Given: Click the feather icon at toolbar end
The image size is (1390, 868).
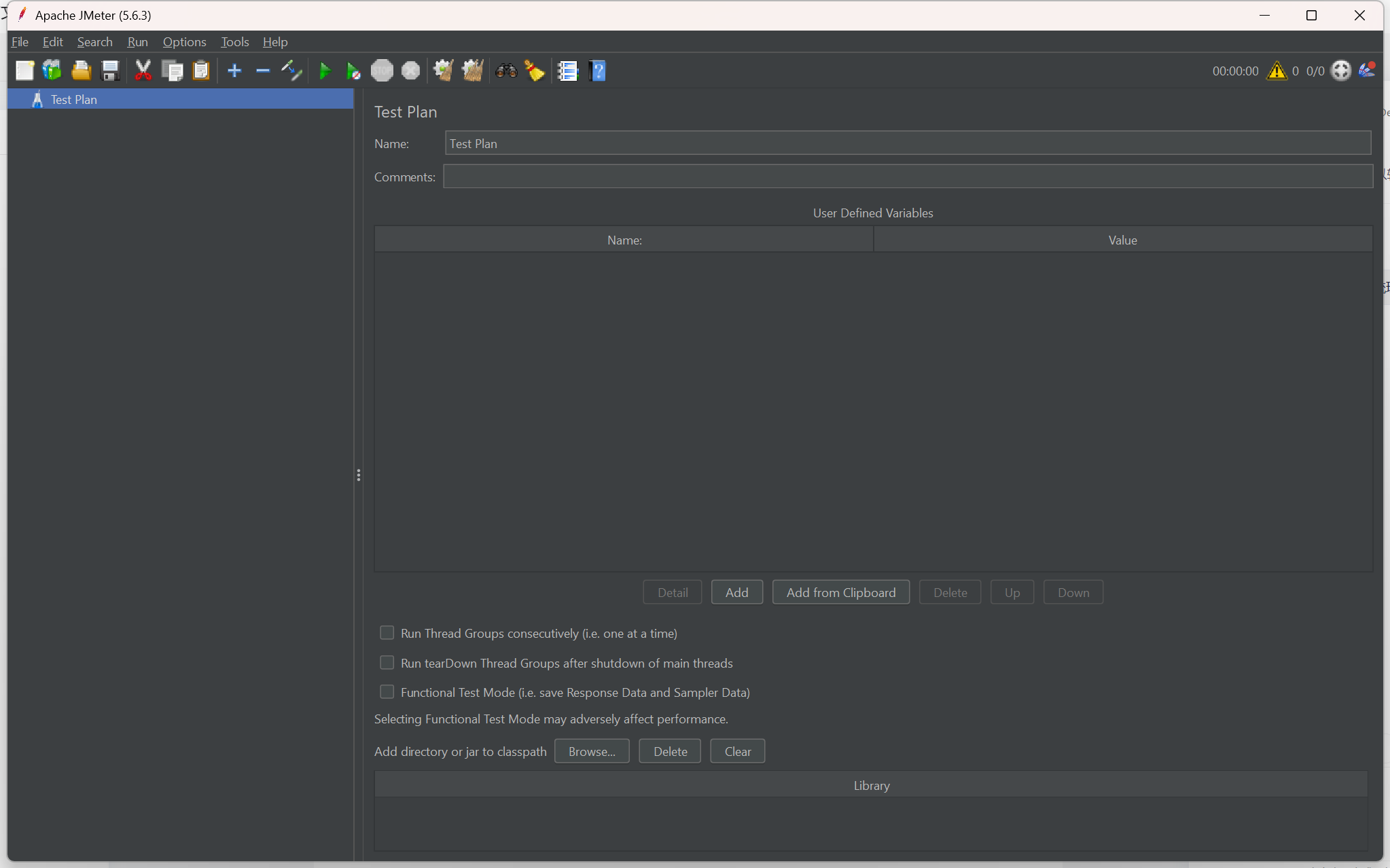Looking at the screenshot, I should (x=1367, y=70).
